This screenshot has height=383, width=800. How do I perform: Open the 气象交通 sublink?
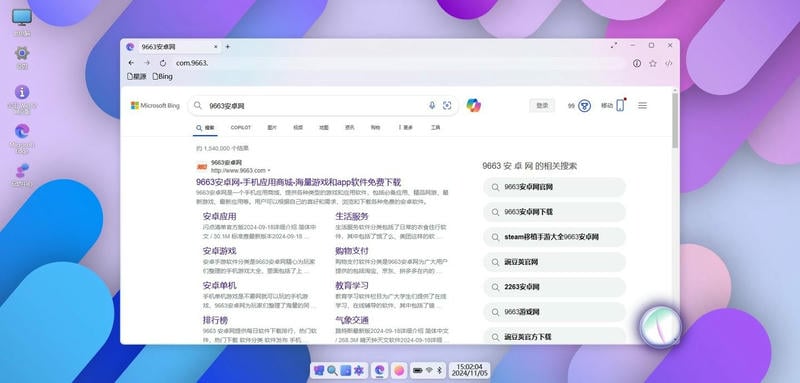[352, 320]
